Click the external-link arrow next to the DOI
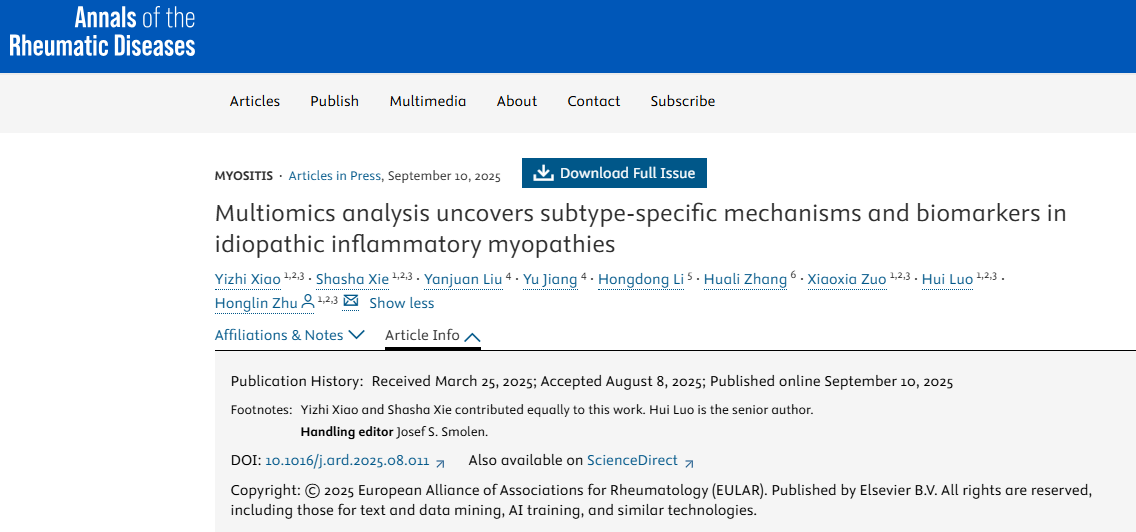The height and width of the screenshot is (532, 1136). (441, 462)
